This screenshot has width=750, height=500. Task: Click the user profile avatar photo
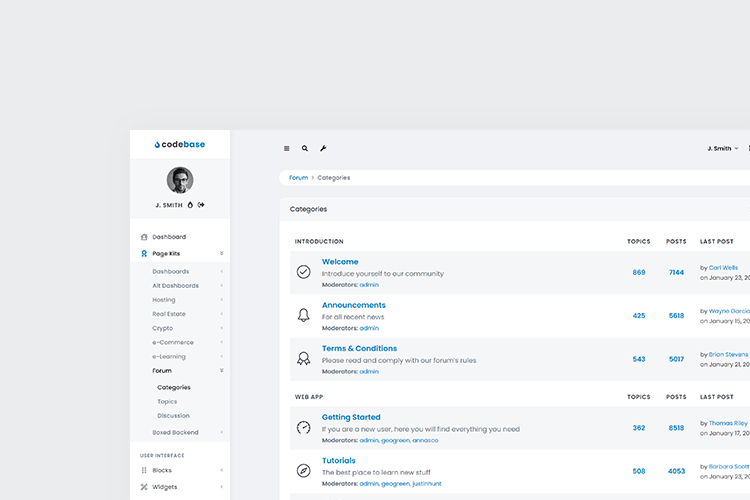coord(180,180)
